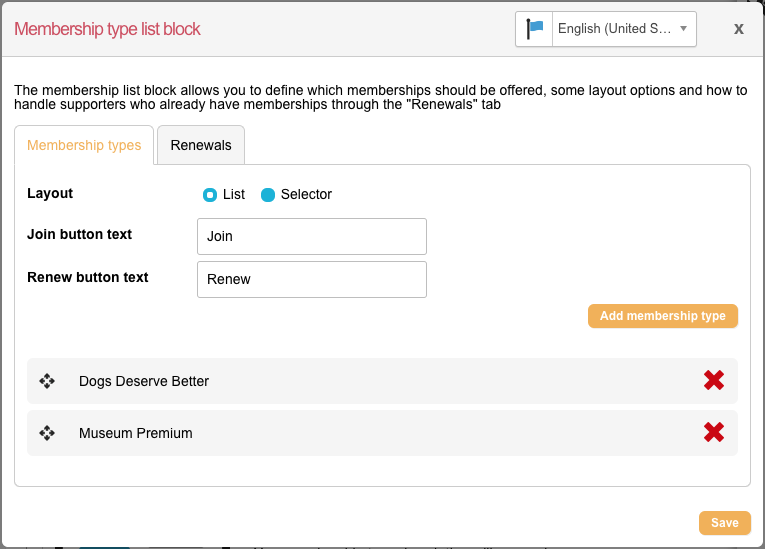Screen dimensions: 765x549
Task: Save the membership list block settings
Action: point(724,523)
